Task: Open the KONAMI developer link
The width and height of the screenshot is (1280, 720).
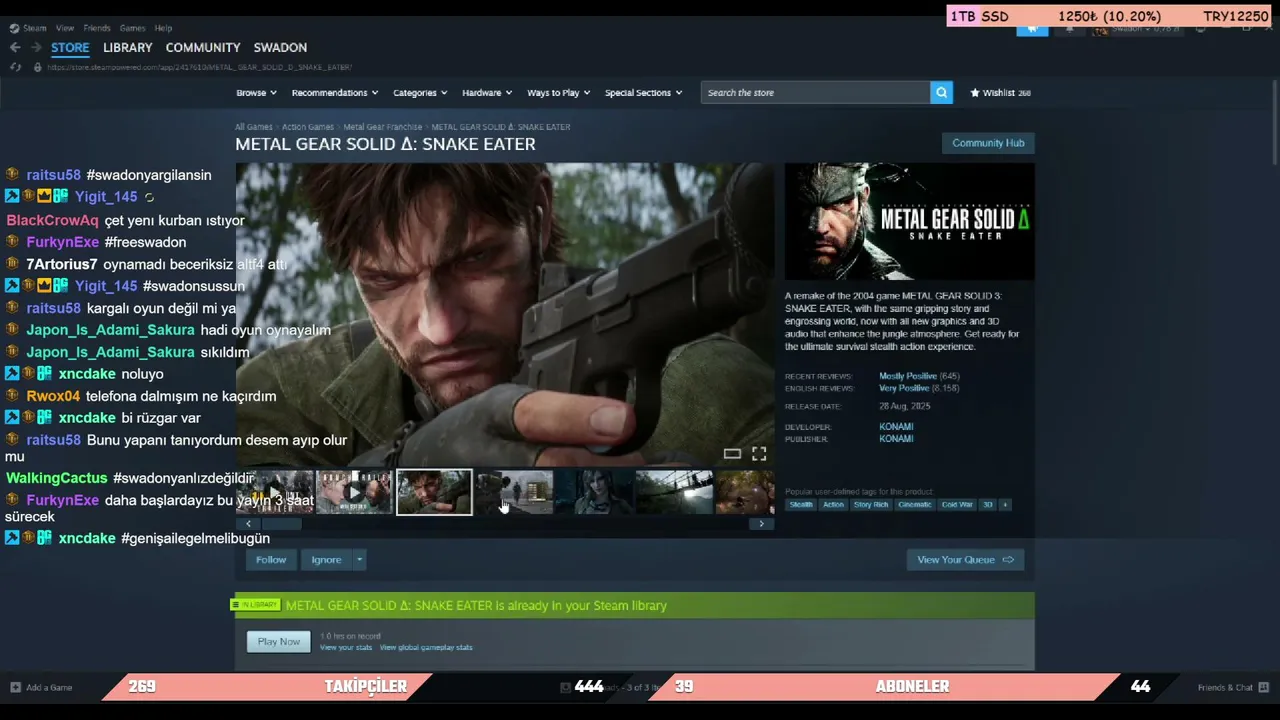Action: pos(896,427)
